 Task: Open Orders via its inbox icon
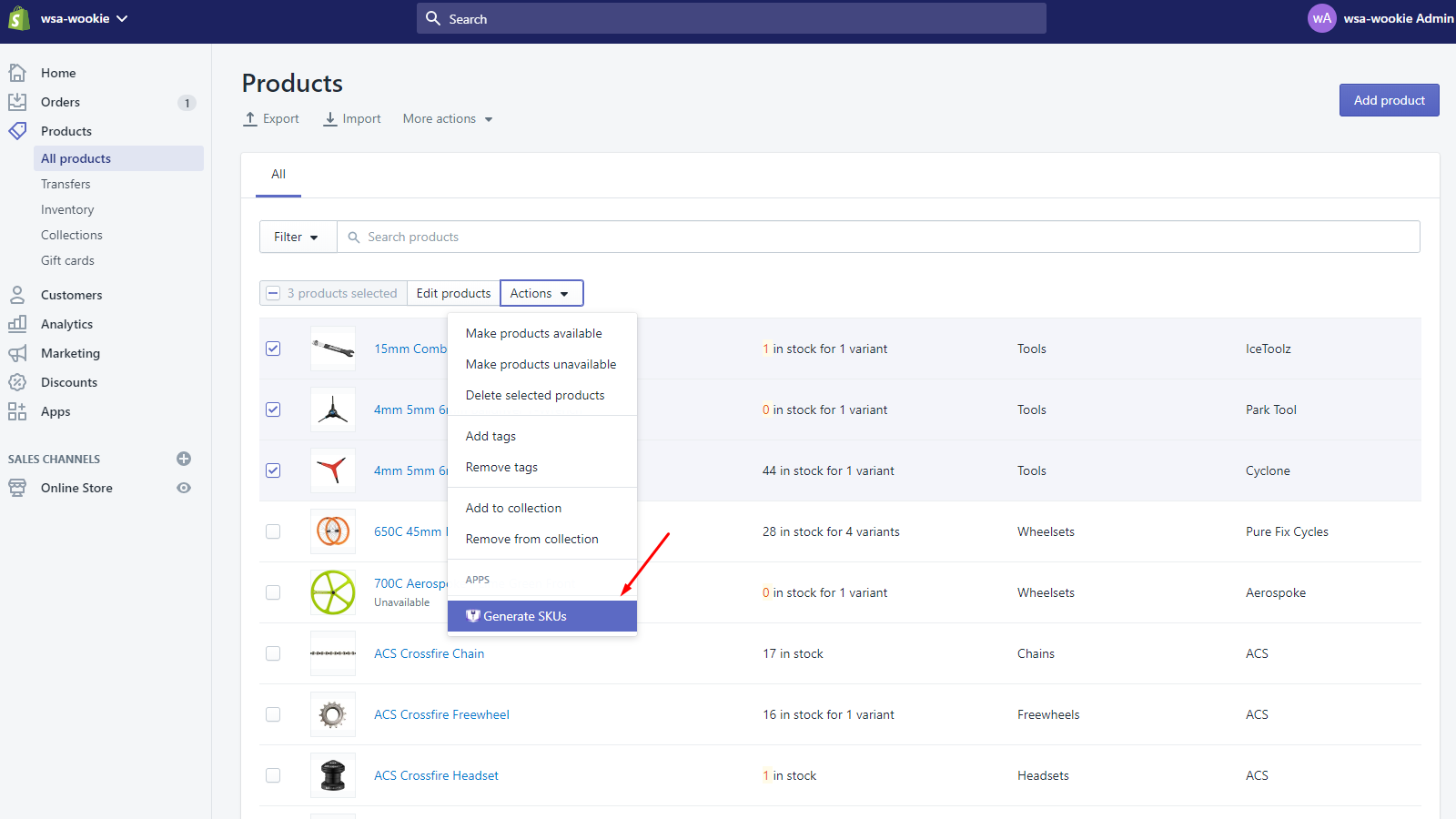pyautogui.click(x=17, y=102)
